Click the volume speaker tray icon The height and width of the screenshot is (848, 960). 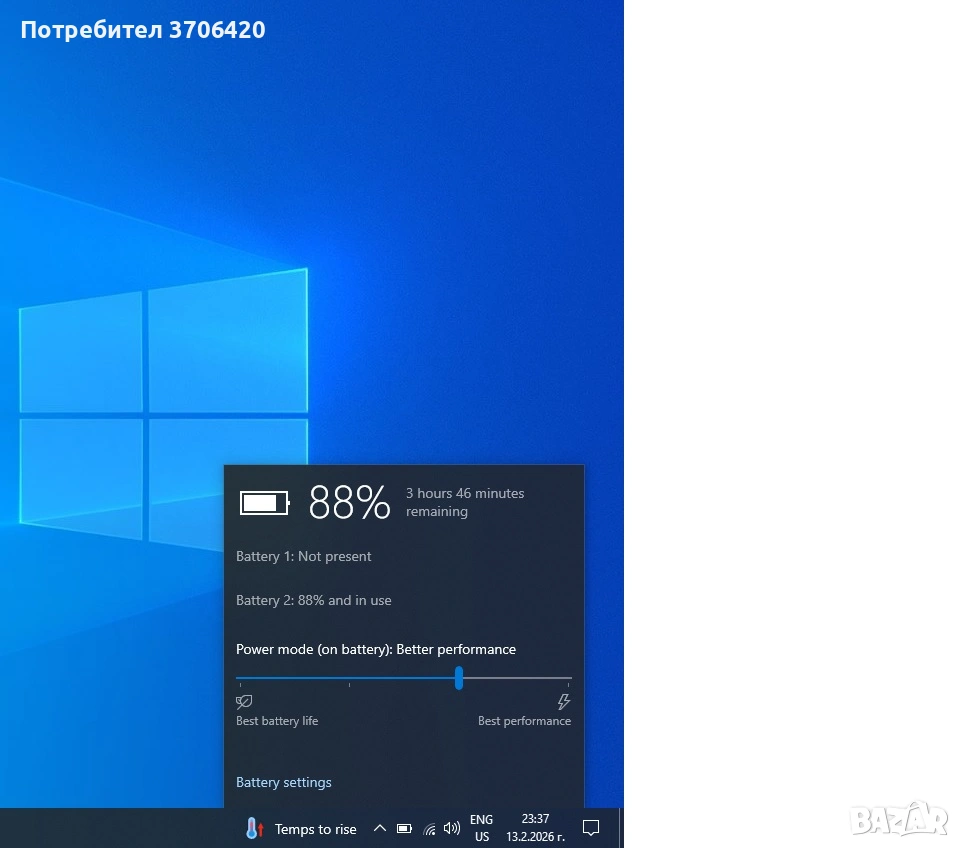point(452,828)
